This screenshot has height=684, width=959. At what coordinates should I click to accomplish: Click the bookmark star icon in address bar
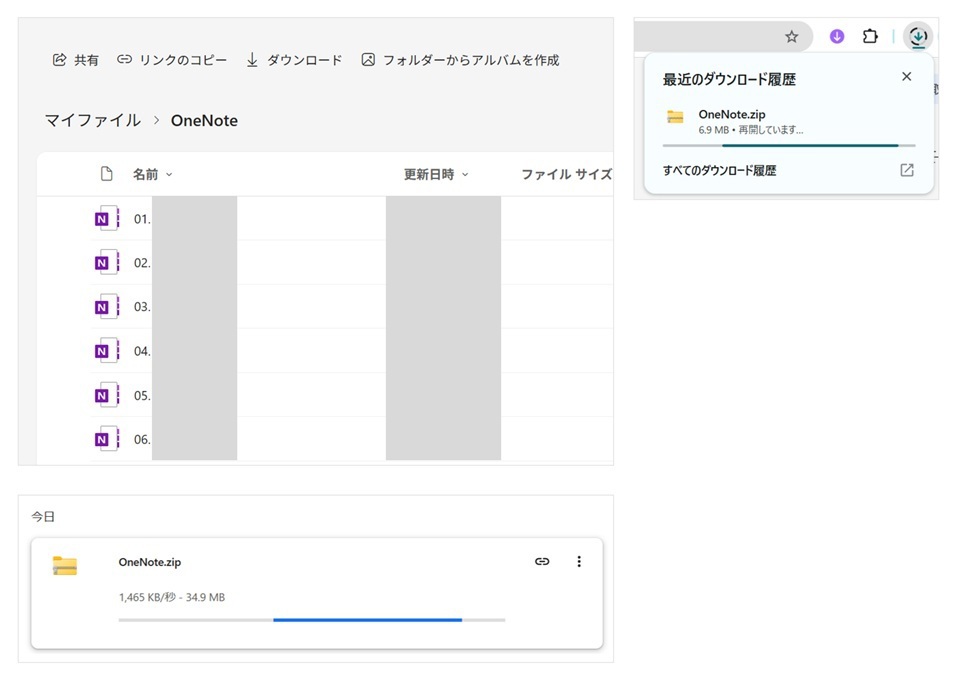click(791, 37)
